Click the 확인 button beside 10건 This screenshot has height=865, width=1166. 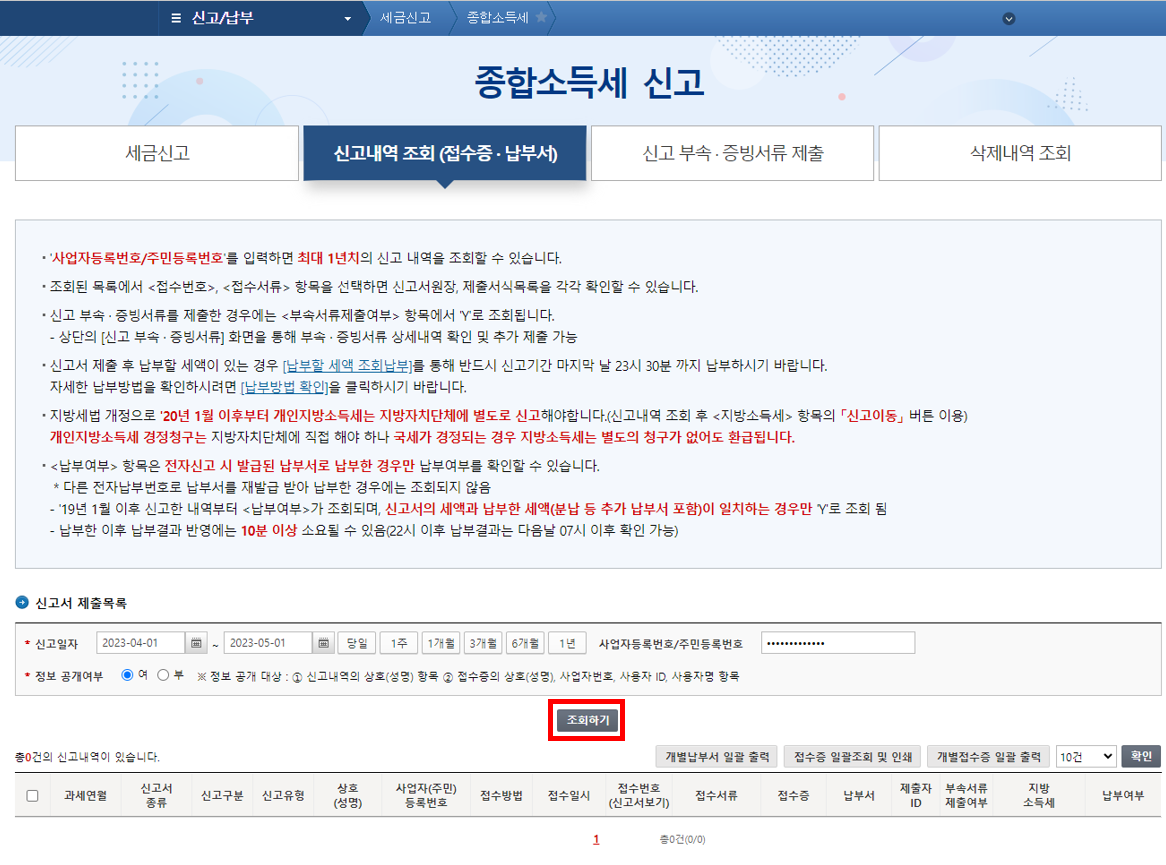[x=1141, y=756]
